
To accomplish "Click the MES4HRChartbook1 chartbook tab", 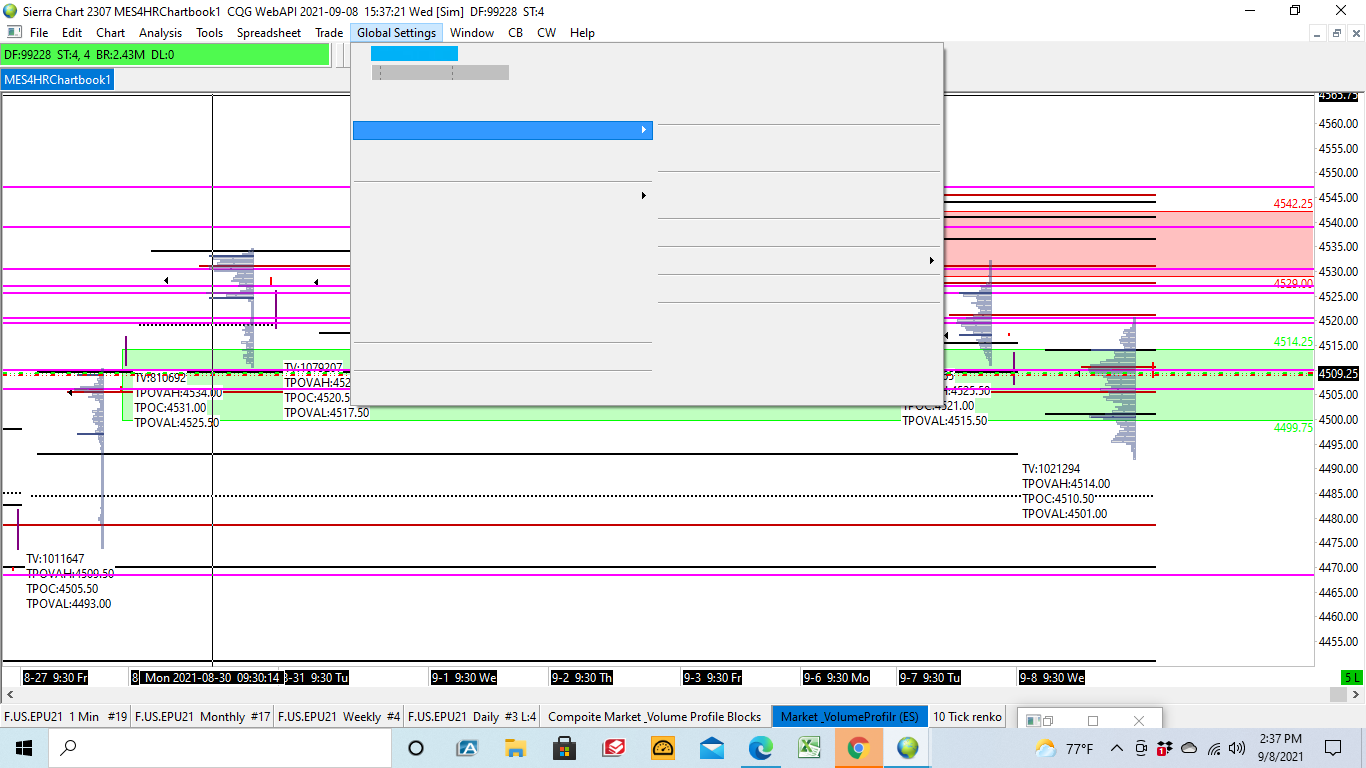I will coord(58,80).
